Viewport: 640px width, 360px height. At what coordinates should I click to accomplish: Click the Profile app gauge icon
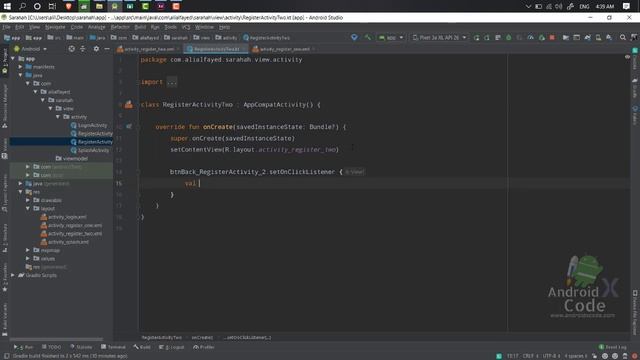point(530,38)
